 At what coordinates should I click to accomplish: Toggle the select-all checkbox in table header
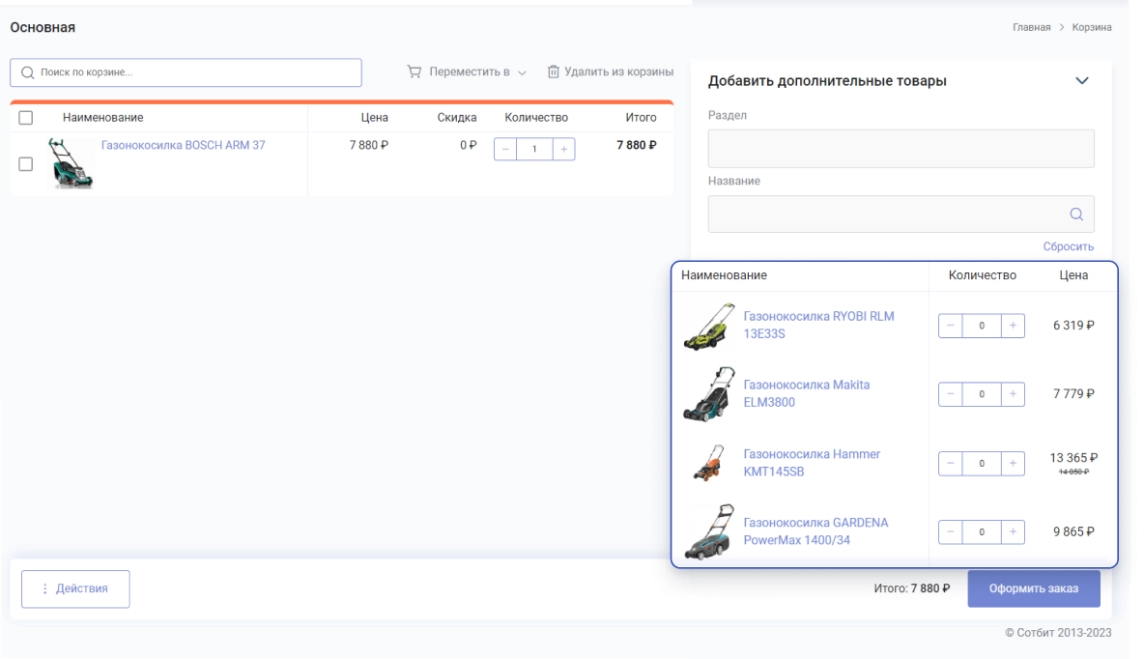pyautogui.click(x=26, y=117)
